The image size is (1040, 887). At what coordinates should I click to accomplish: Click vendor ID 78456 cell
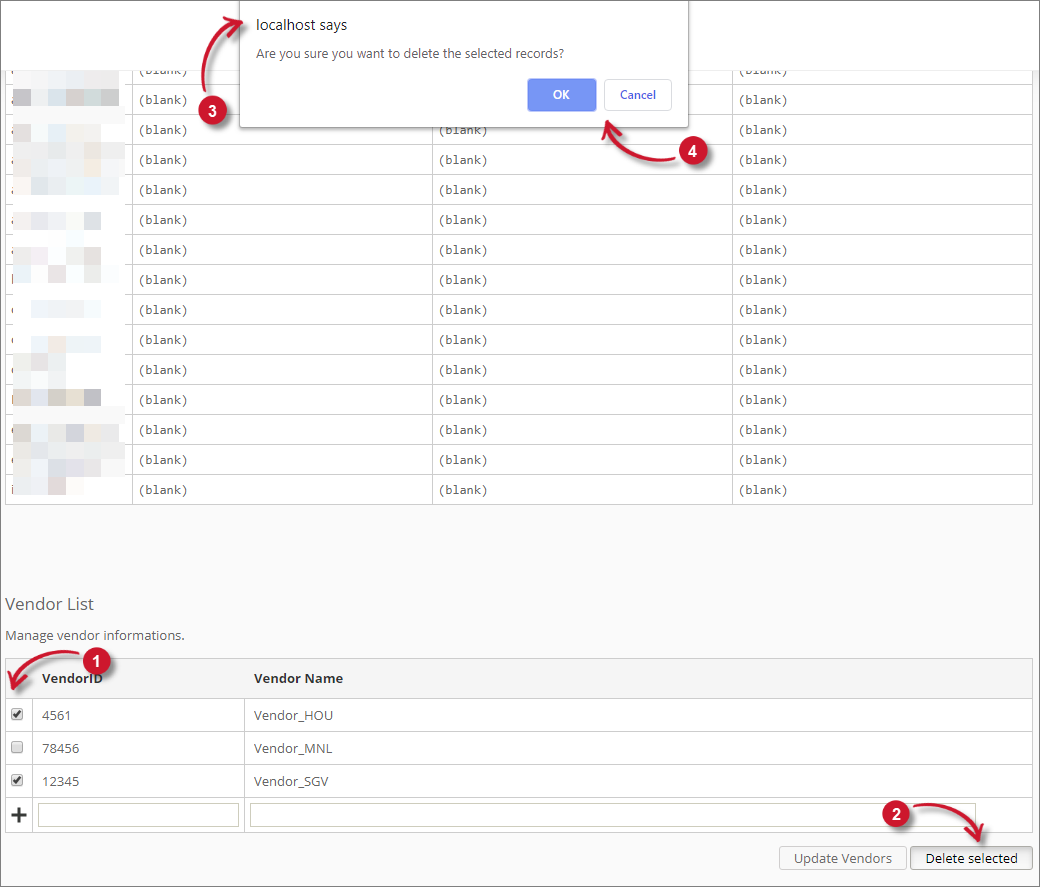pyautogui.click(x=60, y=747)
